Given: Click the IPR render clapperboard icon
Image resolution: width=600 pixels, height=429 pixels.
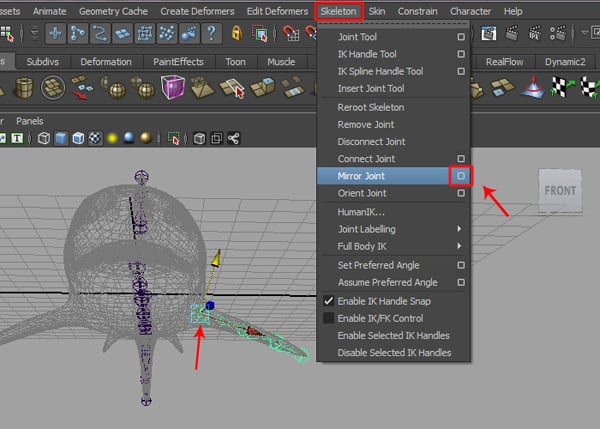Looking at the screenshot, I should coord(534,33).
